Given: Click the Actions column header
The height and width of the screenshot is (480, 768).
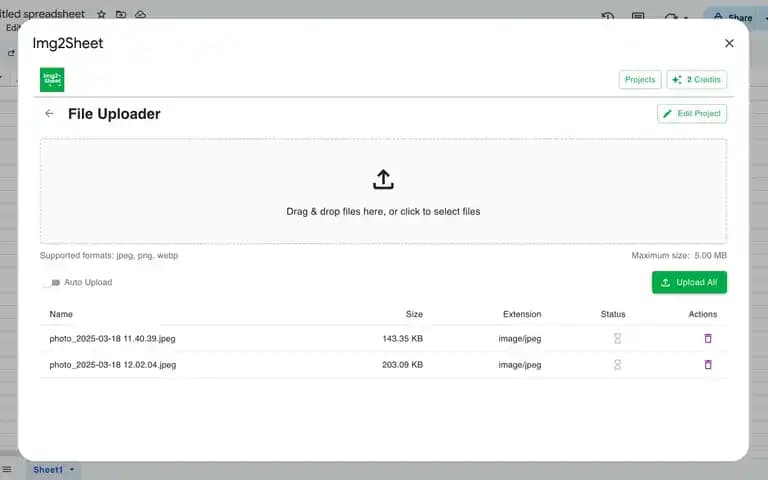Looking at the screenshot, I should tap(702, 314).
